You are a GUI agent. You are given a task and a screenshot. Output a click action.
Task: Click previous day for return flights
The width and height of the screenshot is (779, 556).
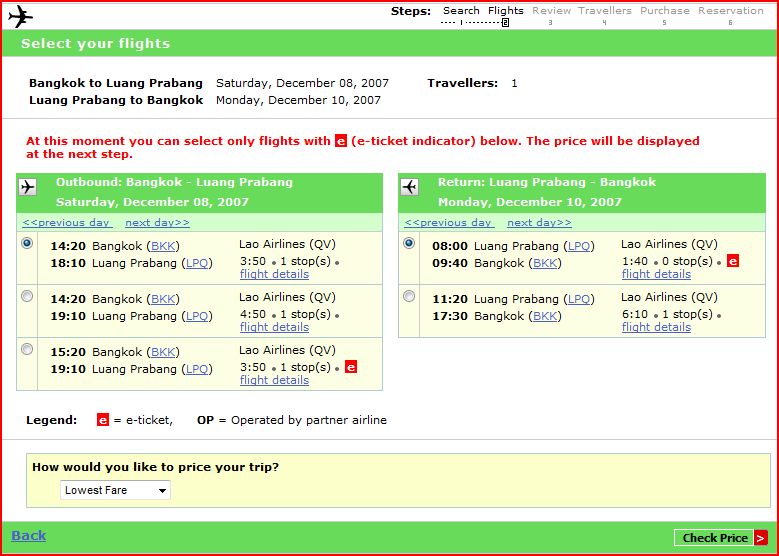(x=449, y=223)
